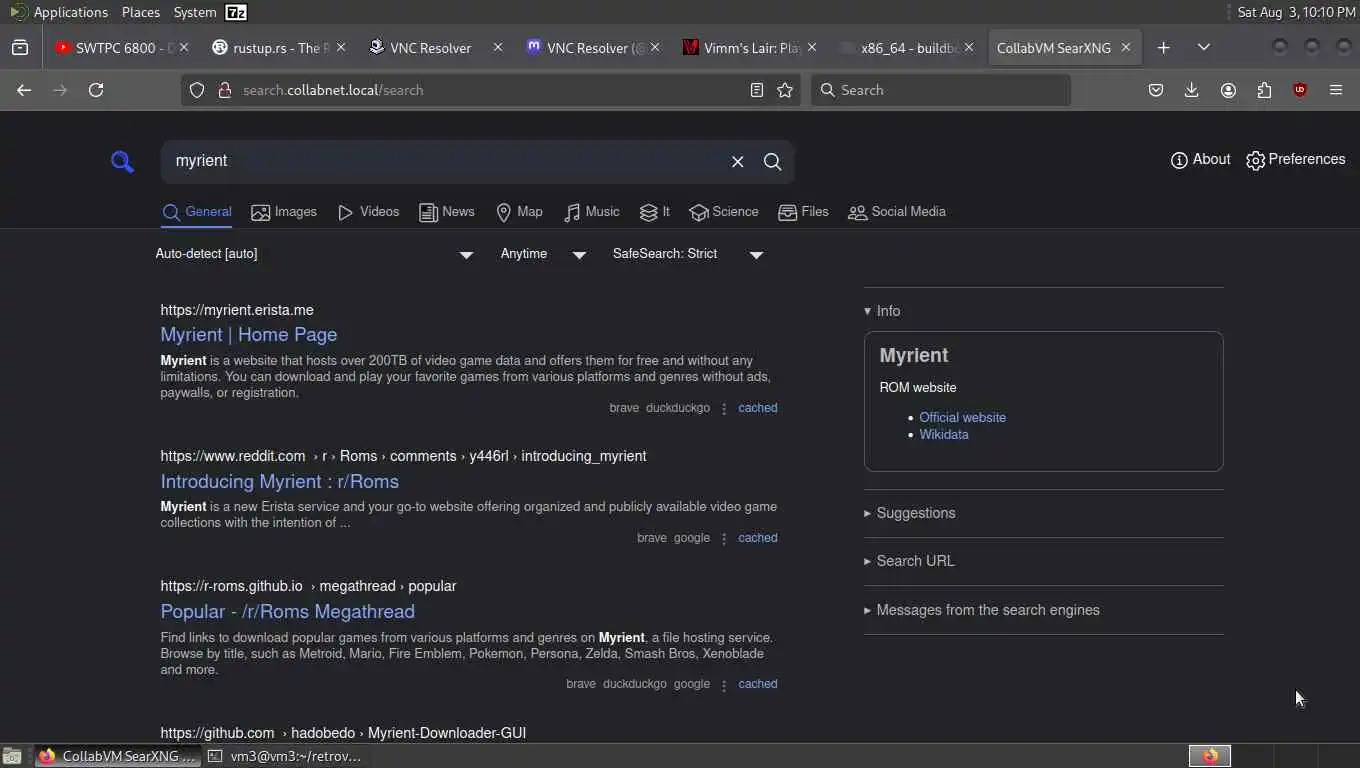
Task: Open Save to Pocket icon
Action: click(1156, 90)
